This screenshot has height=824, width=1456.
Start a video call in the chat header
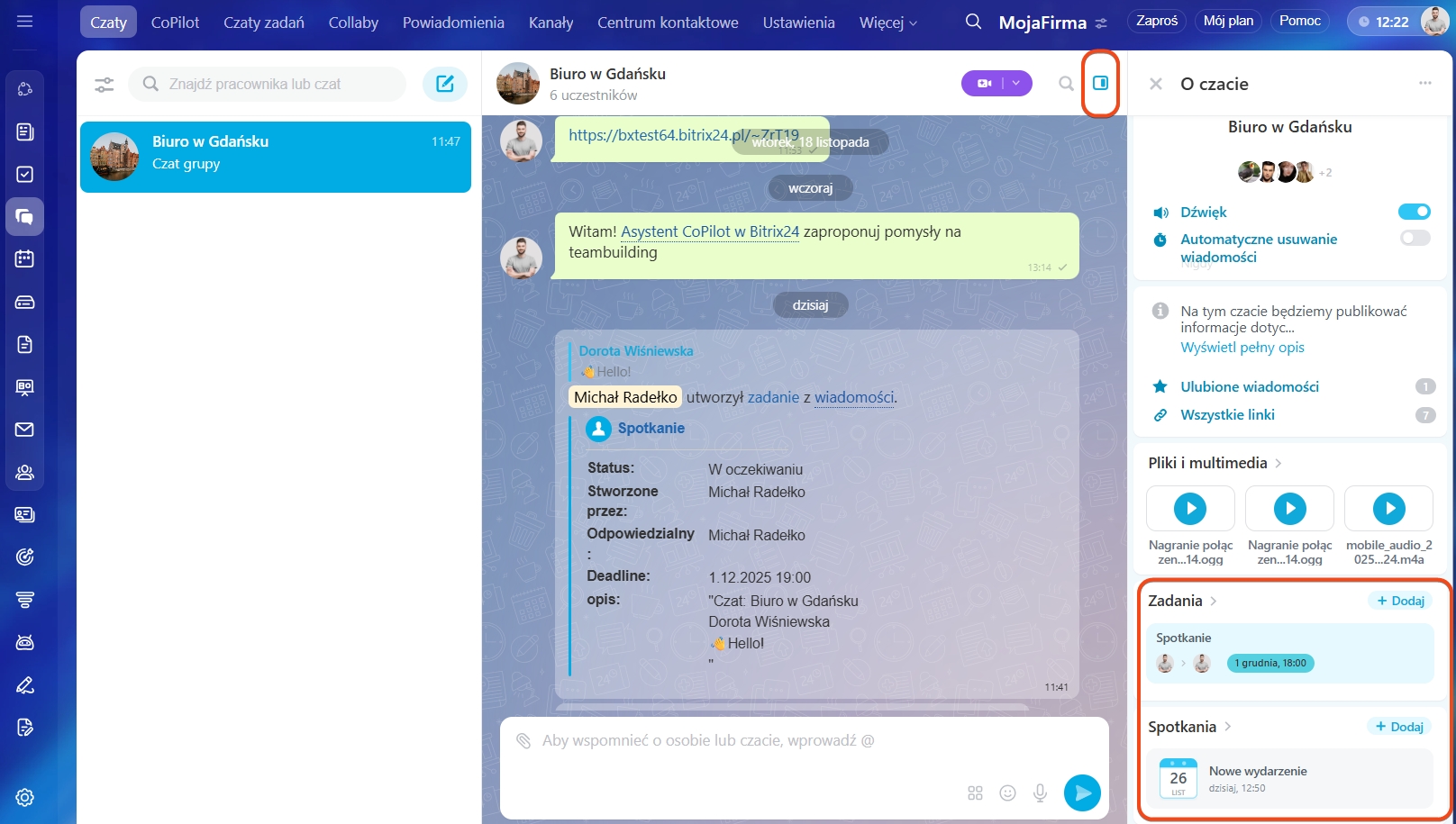coord(982,84)
